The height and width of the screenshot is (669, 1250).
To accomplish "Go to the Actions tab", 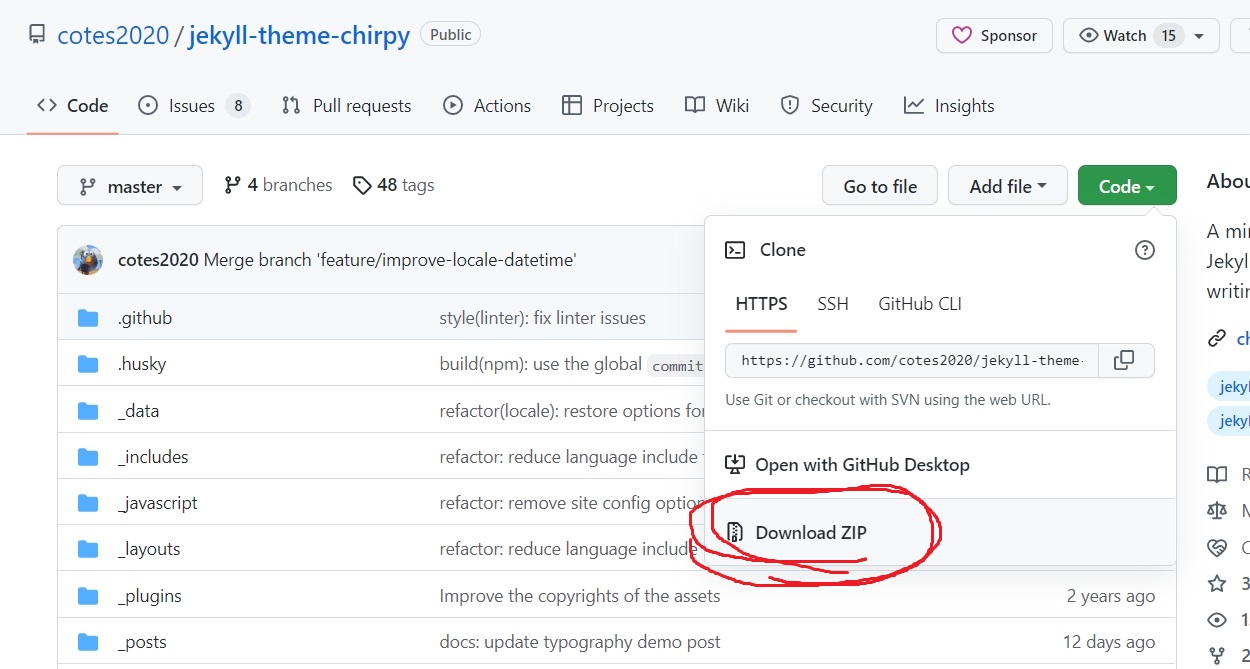I will click(487, 105).
